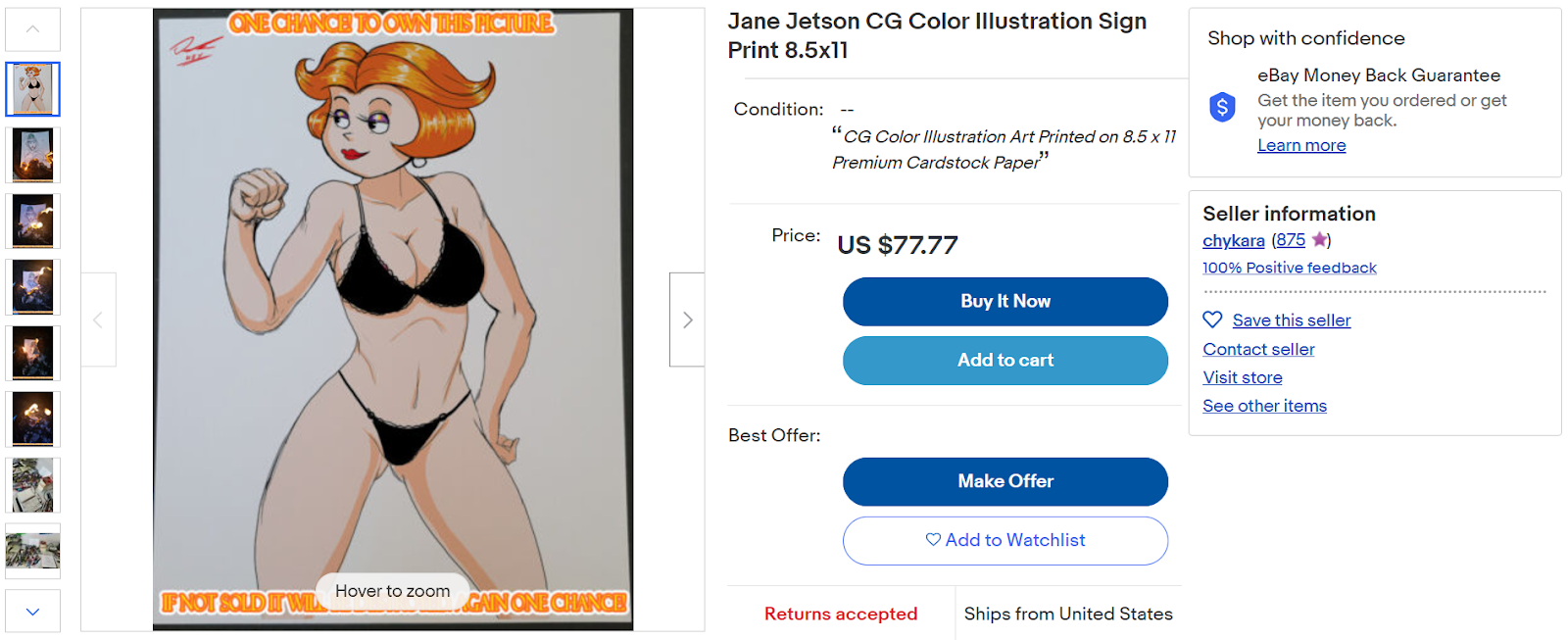This screenshot has height=640, width=1568.
Task: Click the purple feedback star icon
Action: pos(1319,239)
